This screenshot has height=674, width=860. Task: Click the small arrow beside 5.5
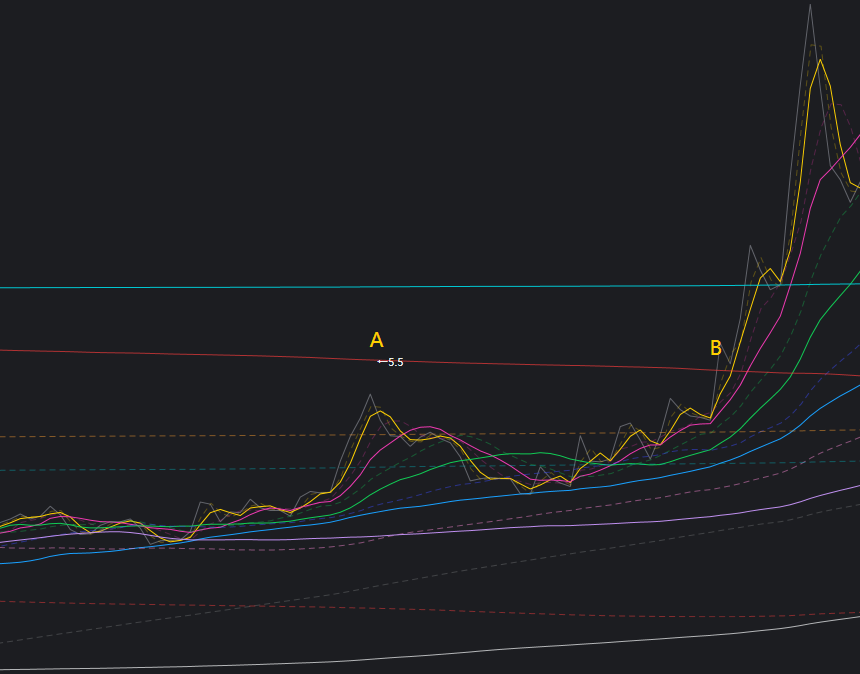pos(381,362)
